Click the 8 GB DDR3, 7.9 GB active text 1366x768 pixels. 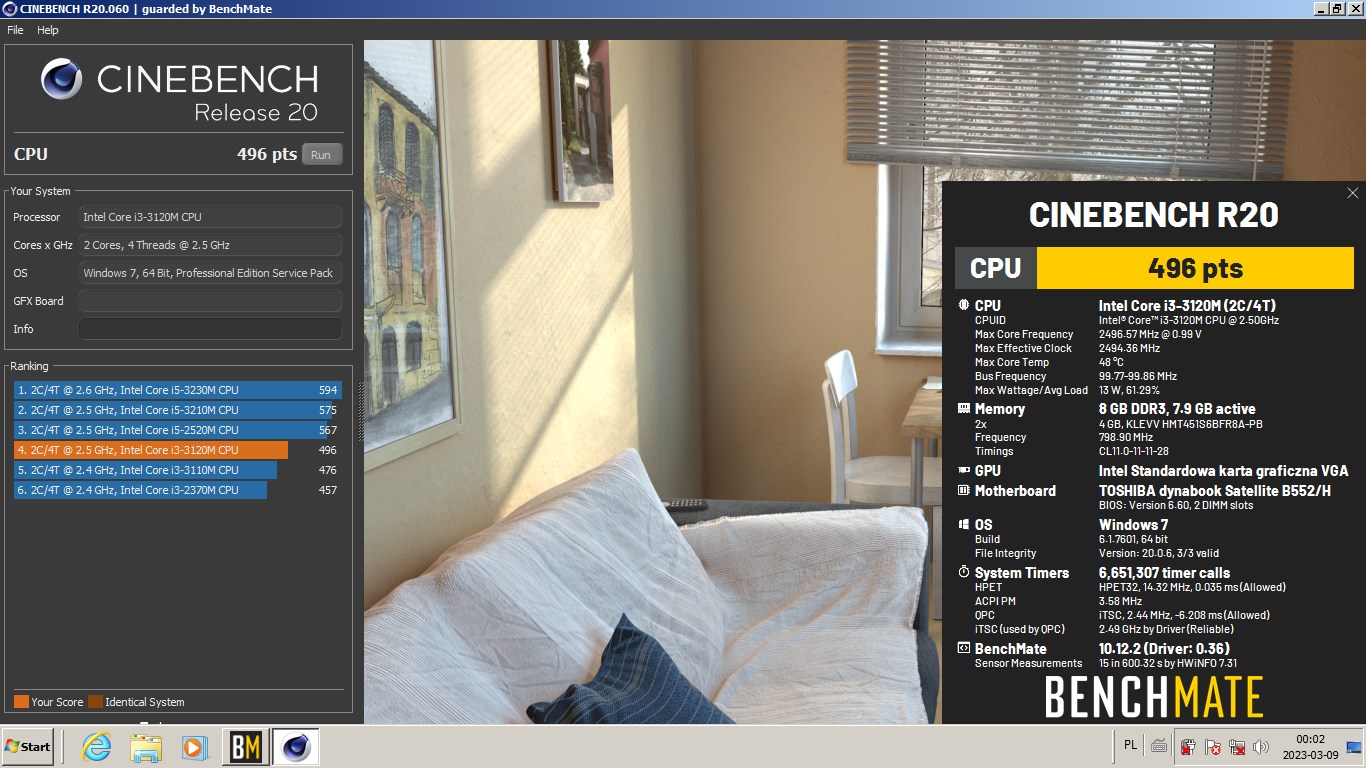1177,409
